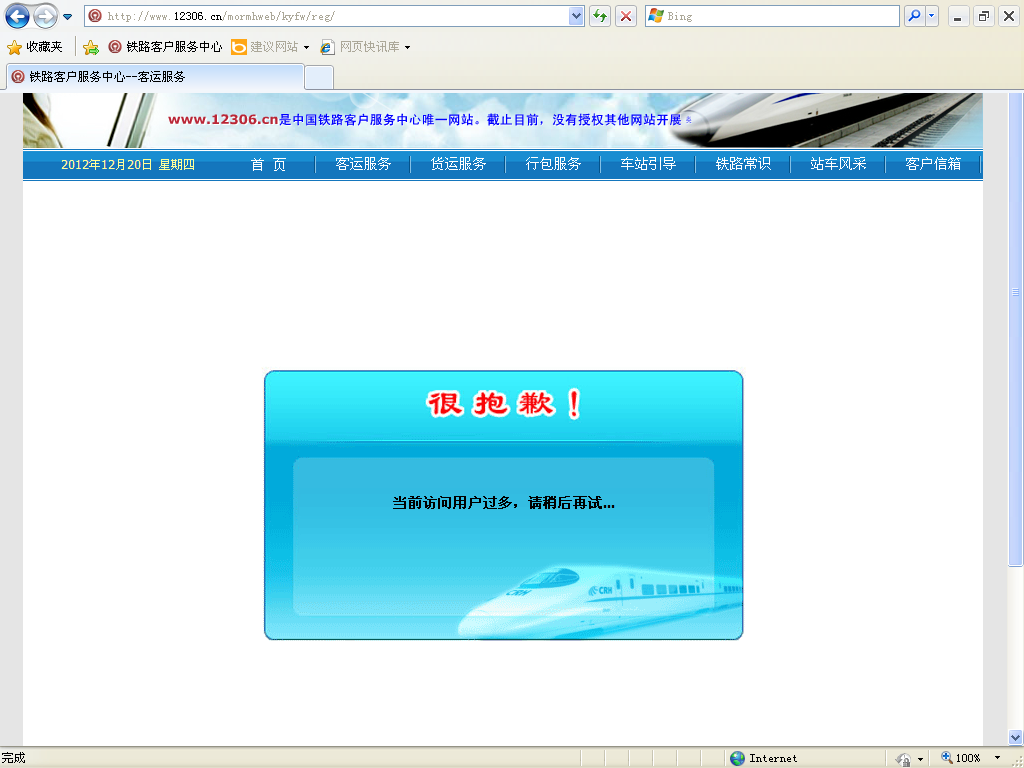Click the vertical scrollbar thumb
The width and height of the screenshot is (1024, 768).
pyautogui.click(x=1016, y=328)
